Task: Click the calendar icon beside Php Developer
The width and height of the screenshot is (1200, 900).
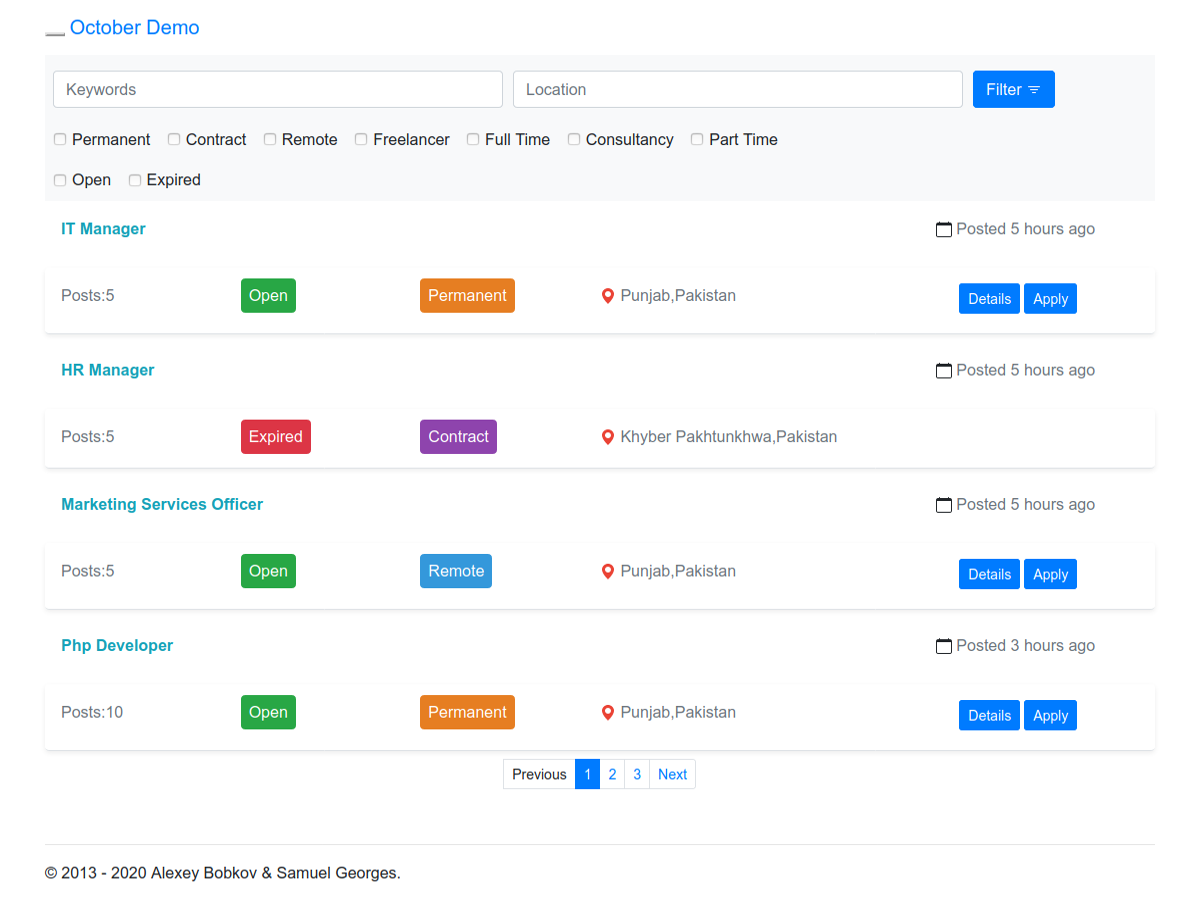Action: 943,646
